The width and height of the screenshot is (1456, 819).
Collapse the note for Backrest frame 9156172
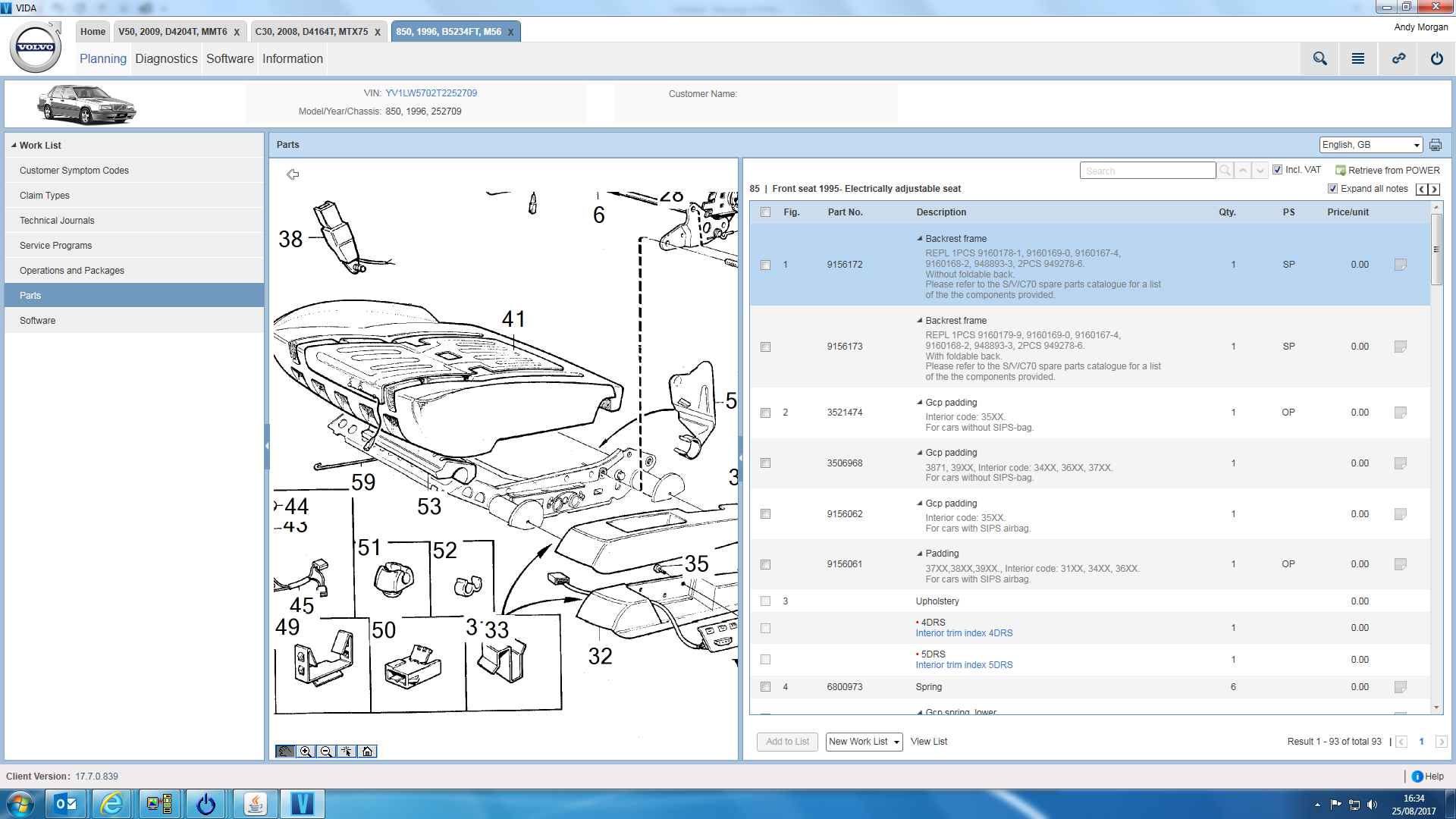pos(920,239)
